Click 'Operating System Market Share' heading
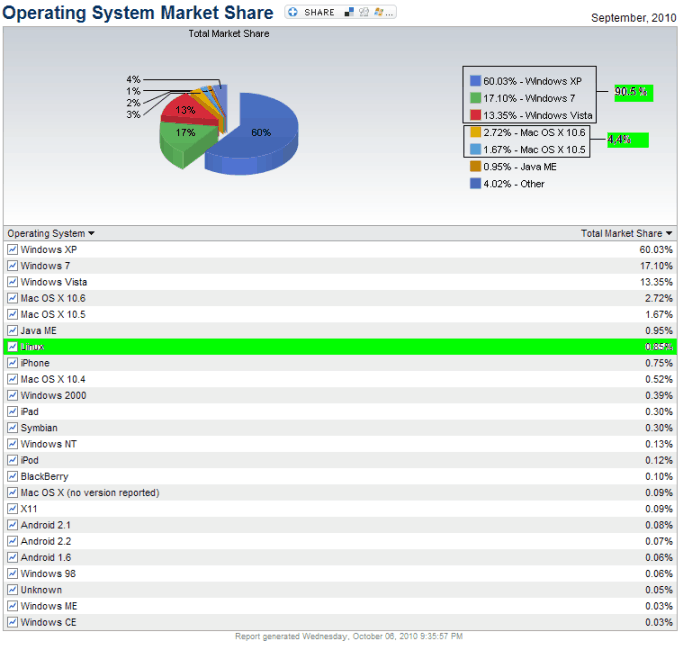 pyautogui.click(x=138, y=12)
